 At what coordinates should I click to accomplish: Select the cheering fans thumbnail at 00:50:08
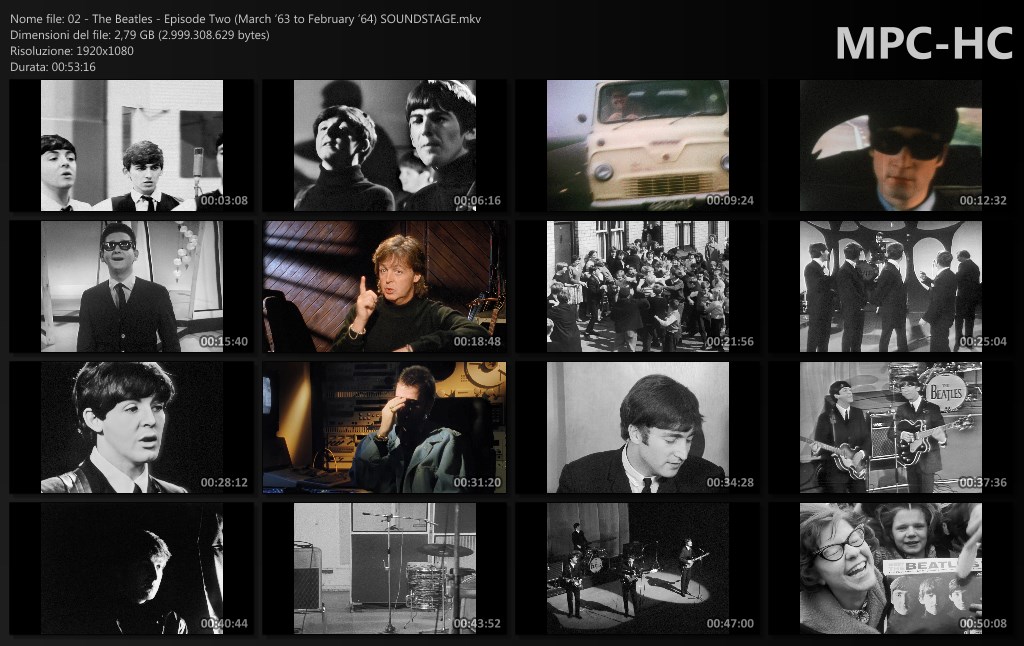[x=890, y=569]
